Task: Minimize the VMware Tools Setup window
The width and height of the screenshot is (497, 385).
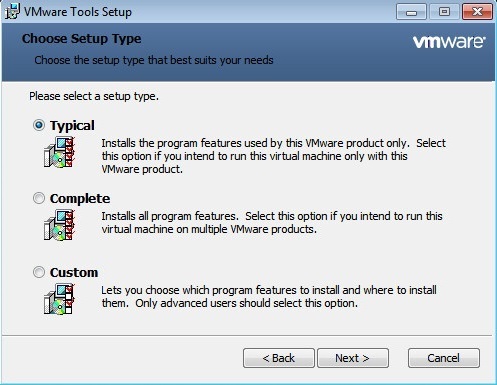Action: point(411,12)
